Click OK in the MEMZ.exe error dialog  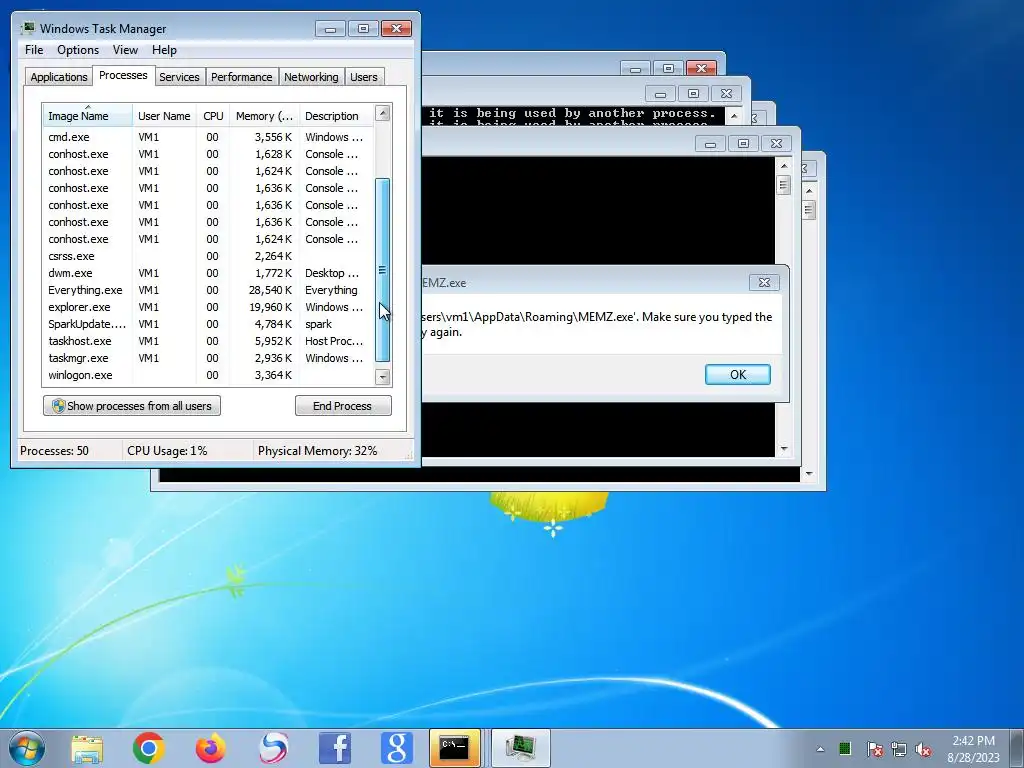pyautogui.click(x=737, y=374)
